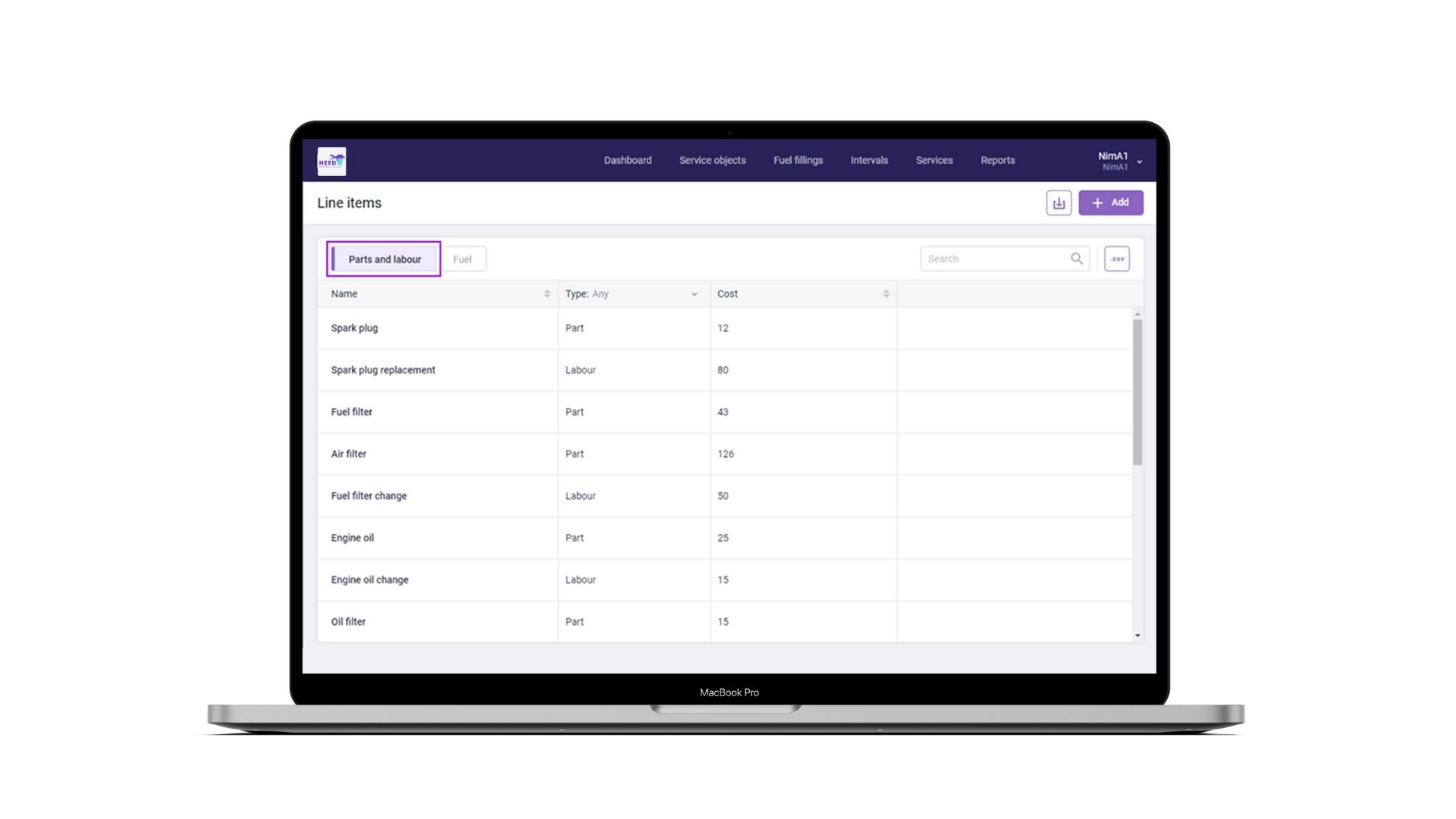Image resolution: width=1456 pixels, height=819 pixels.
Task: Select the Parts and labour tab
Action: point(384,258)
